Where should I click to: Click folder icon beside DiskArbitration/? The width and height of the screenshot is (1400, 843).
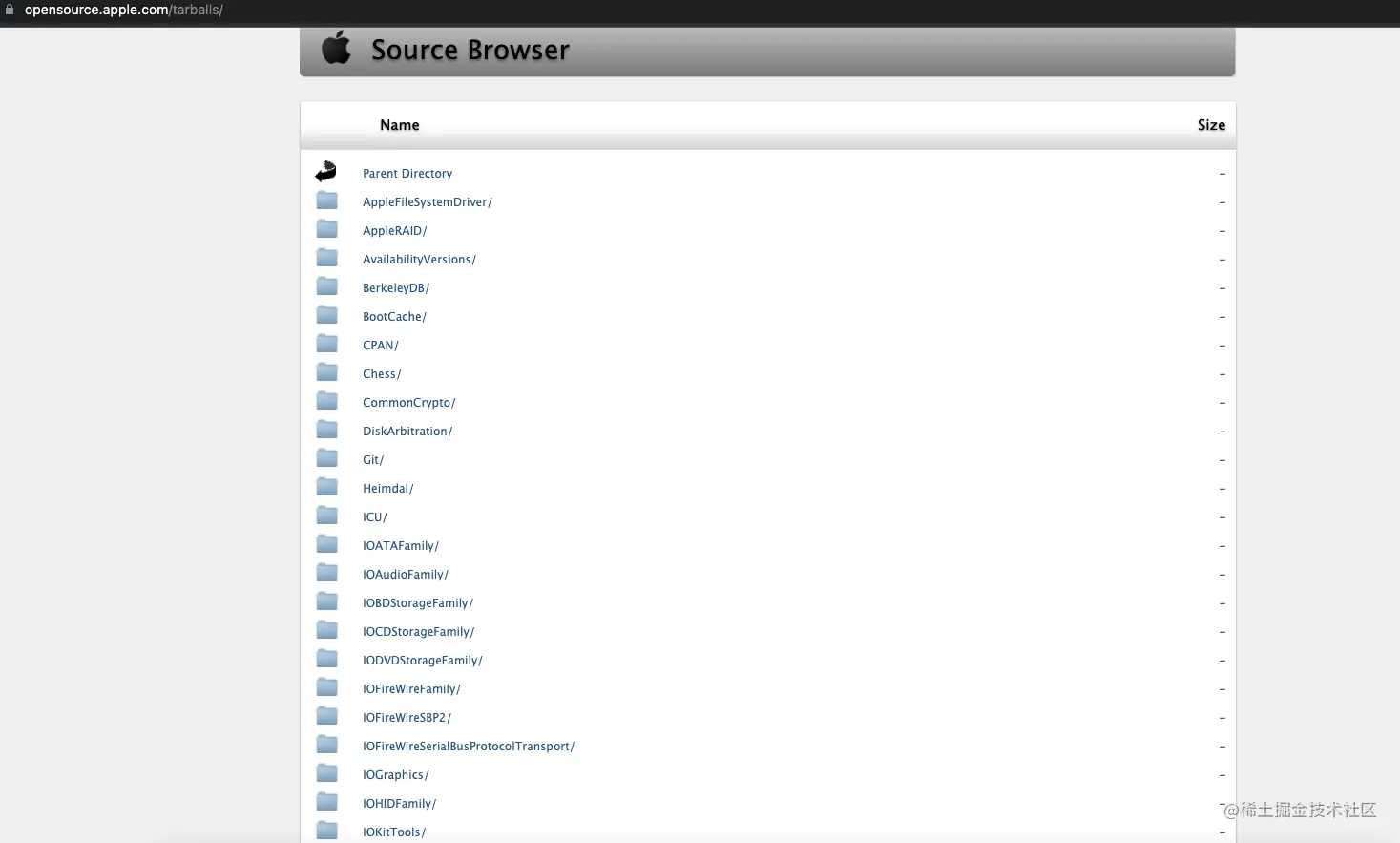326,430
